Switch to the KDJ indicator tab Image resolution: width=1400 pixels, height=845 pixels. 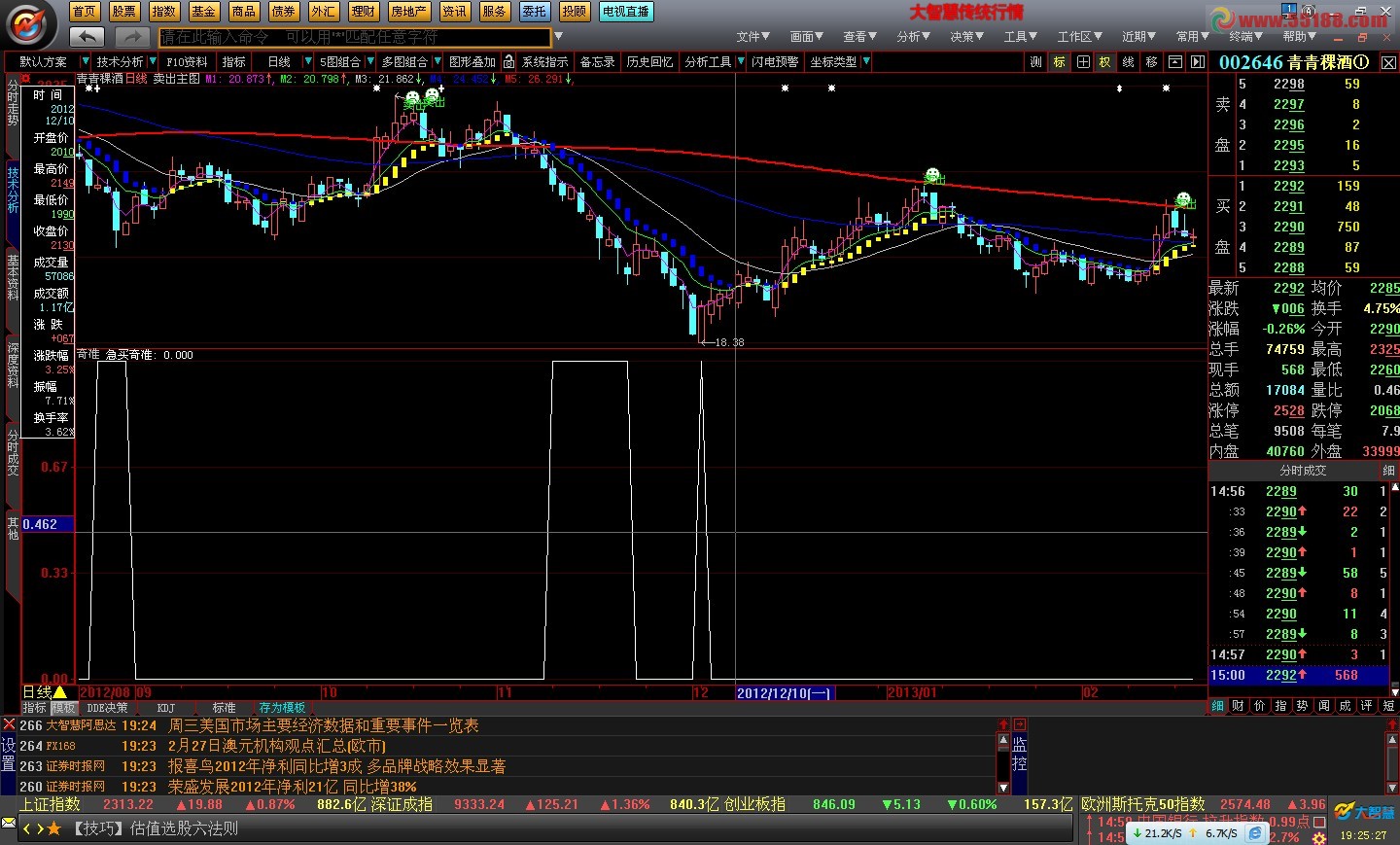click(x=166, y=708)
